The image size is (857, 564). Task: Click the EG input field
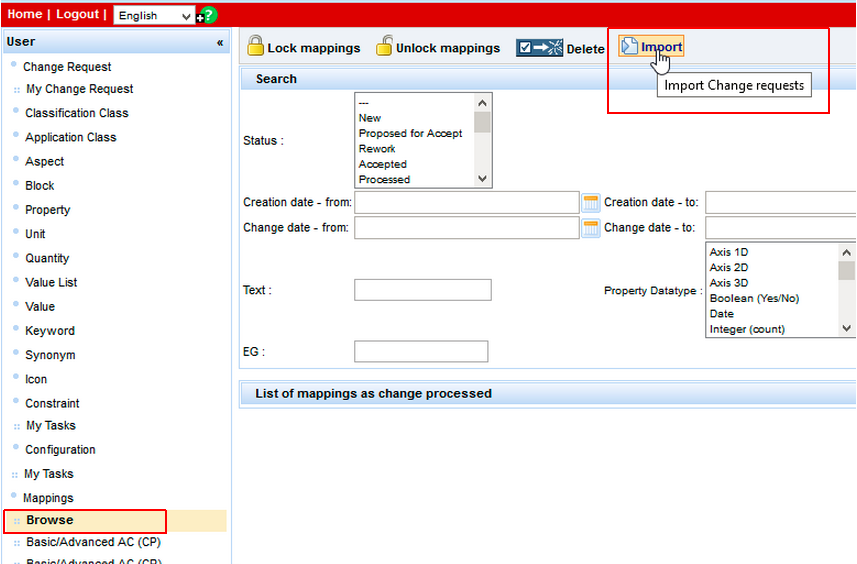point(421,352)
